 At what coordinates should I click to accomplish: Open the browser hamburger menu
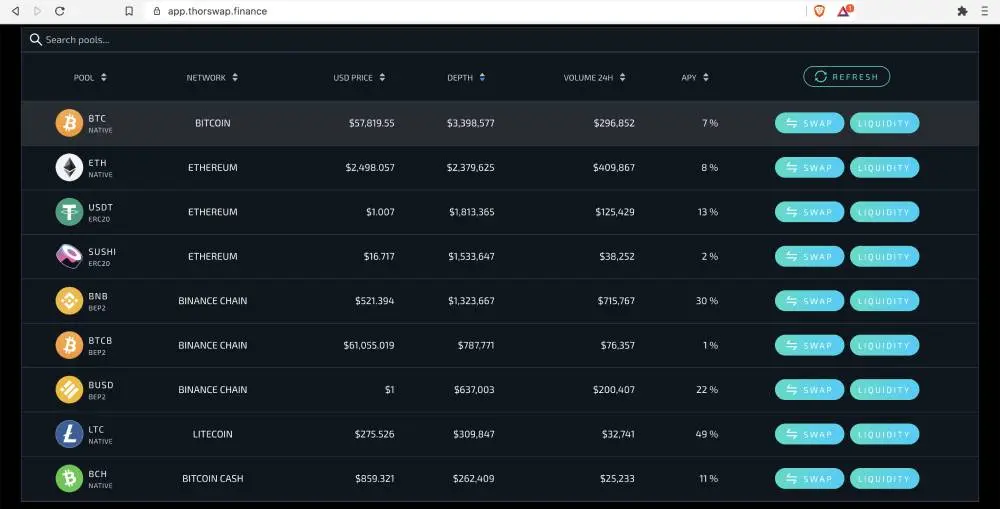(985, 11)
